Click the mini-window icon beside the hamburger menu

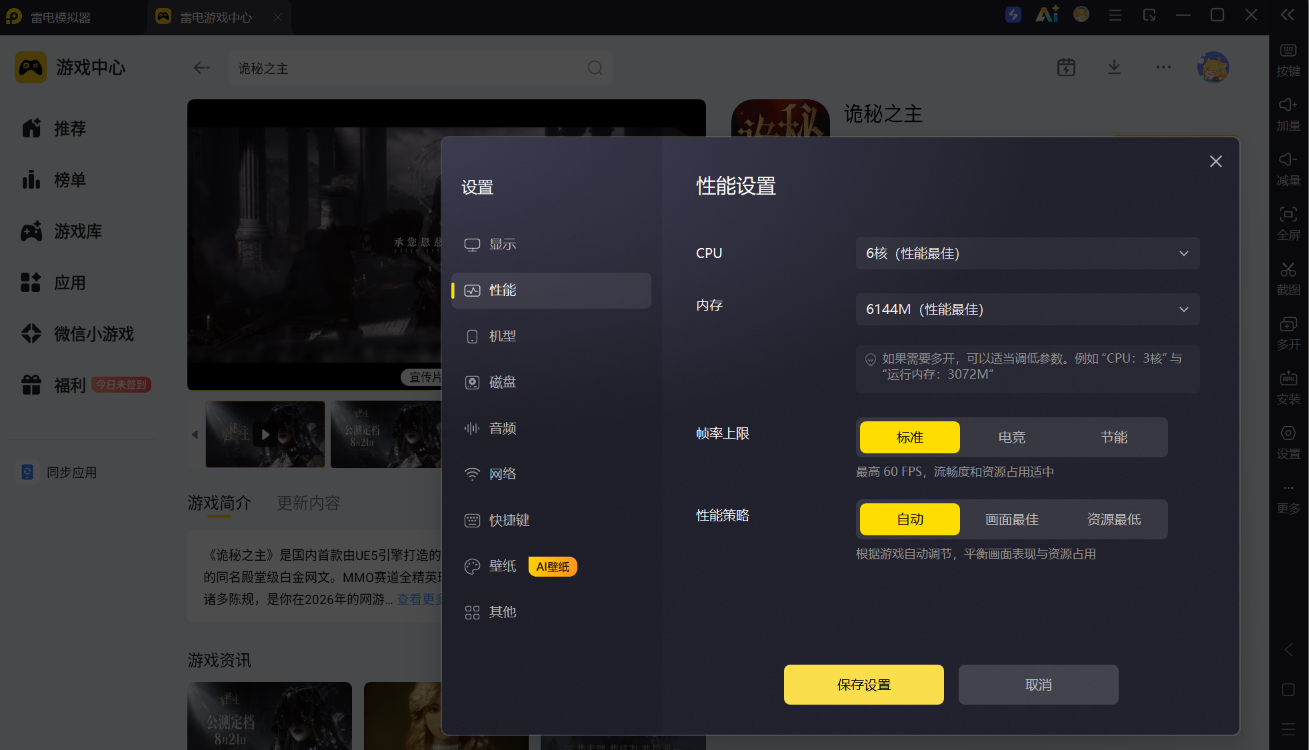click(x=1150, y=15)
